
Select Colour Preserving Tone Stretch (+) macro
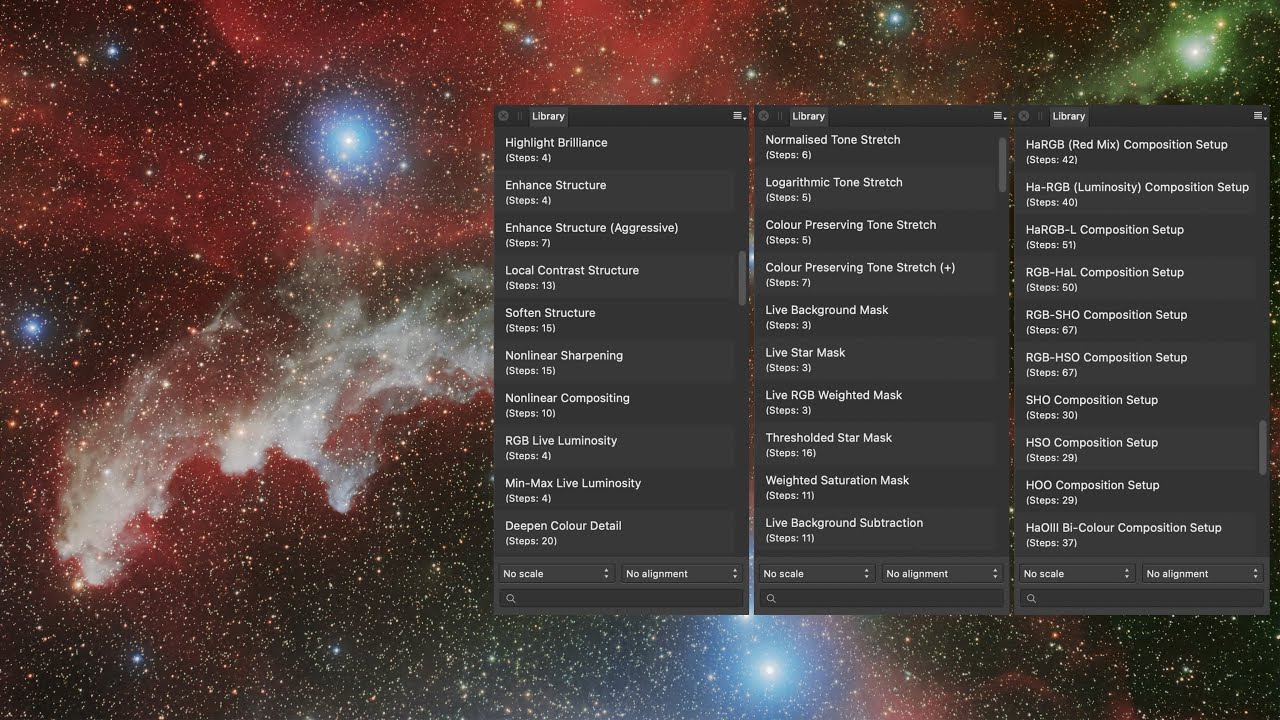tap(875, 274)
